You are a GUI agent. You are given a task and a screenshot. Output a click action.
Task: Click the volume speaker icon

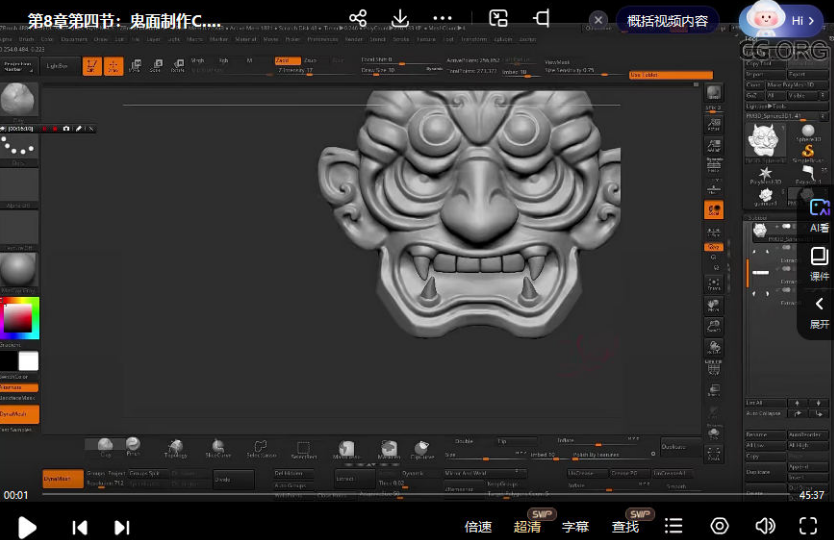[x=765, y=527]
